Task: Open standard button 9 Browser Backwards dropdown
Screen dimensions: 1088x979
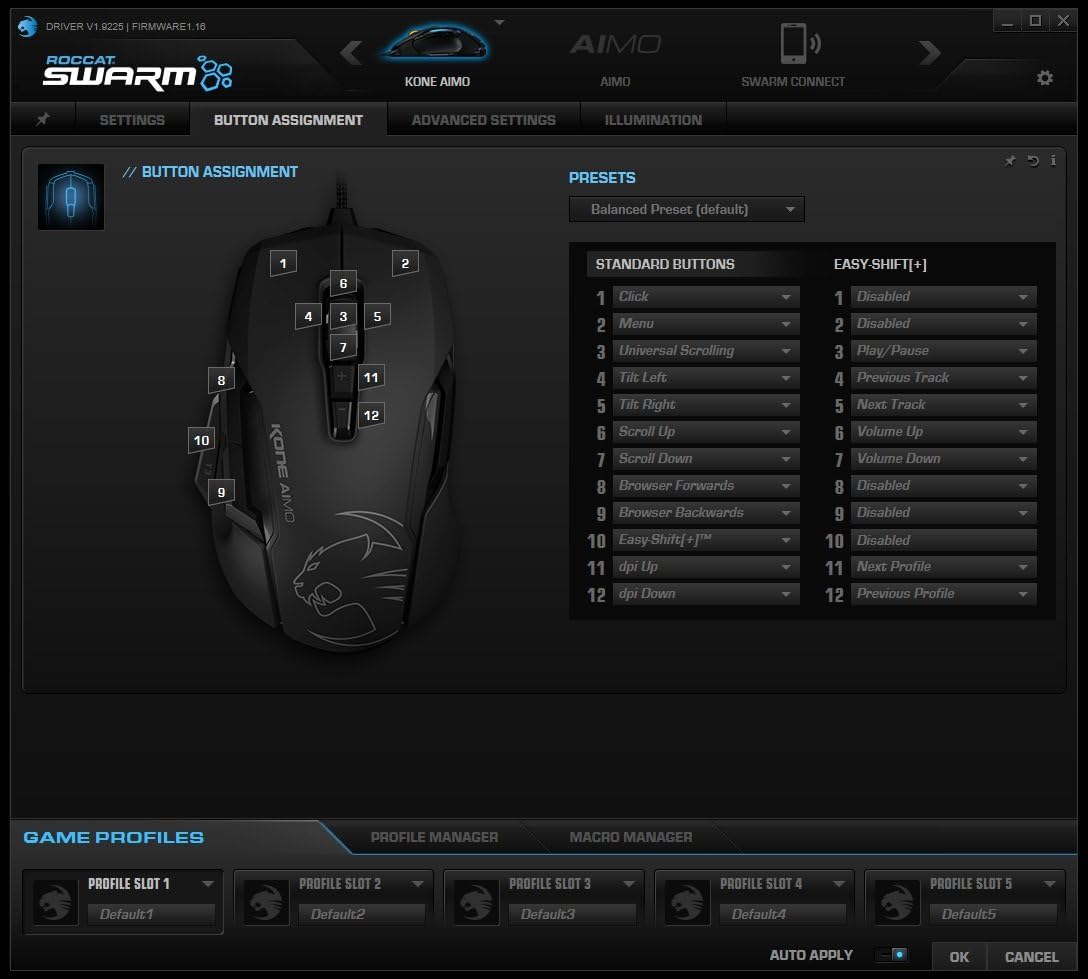Action: pos(706,513)
